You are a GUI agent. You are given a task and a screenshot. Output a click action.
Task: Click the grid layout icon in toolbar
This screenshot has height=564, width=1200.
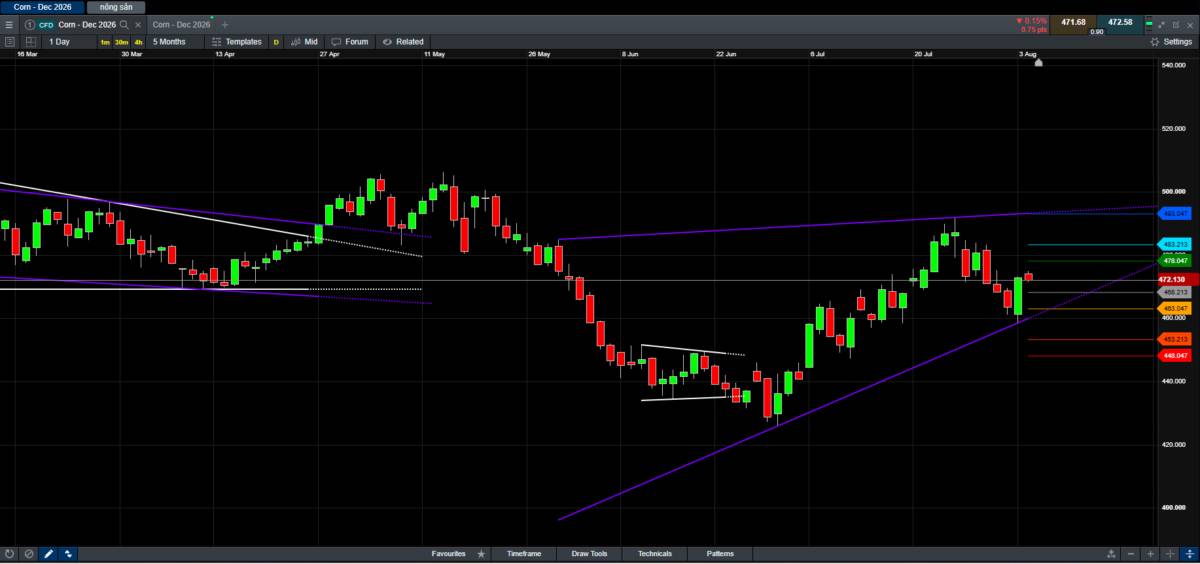[29, 42]
